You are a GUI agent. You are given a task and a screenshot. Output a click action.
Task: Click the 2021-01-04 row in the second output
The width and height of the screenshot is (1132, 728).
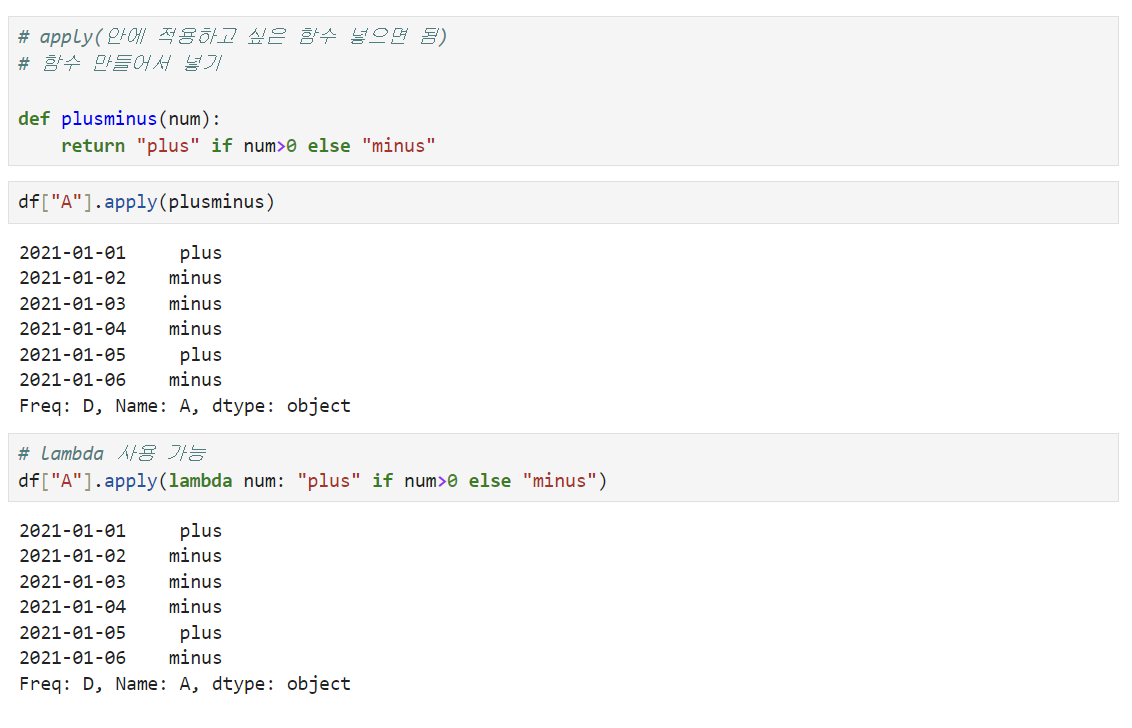click(x=121, y=607)
